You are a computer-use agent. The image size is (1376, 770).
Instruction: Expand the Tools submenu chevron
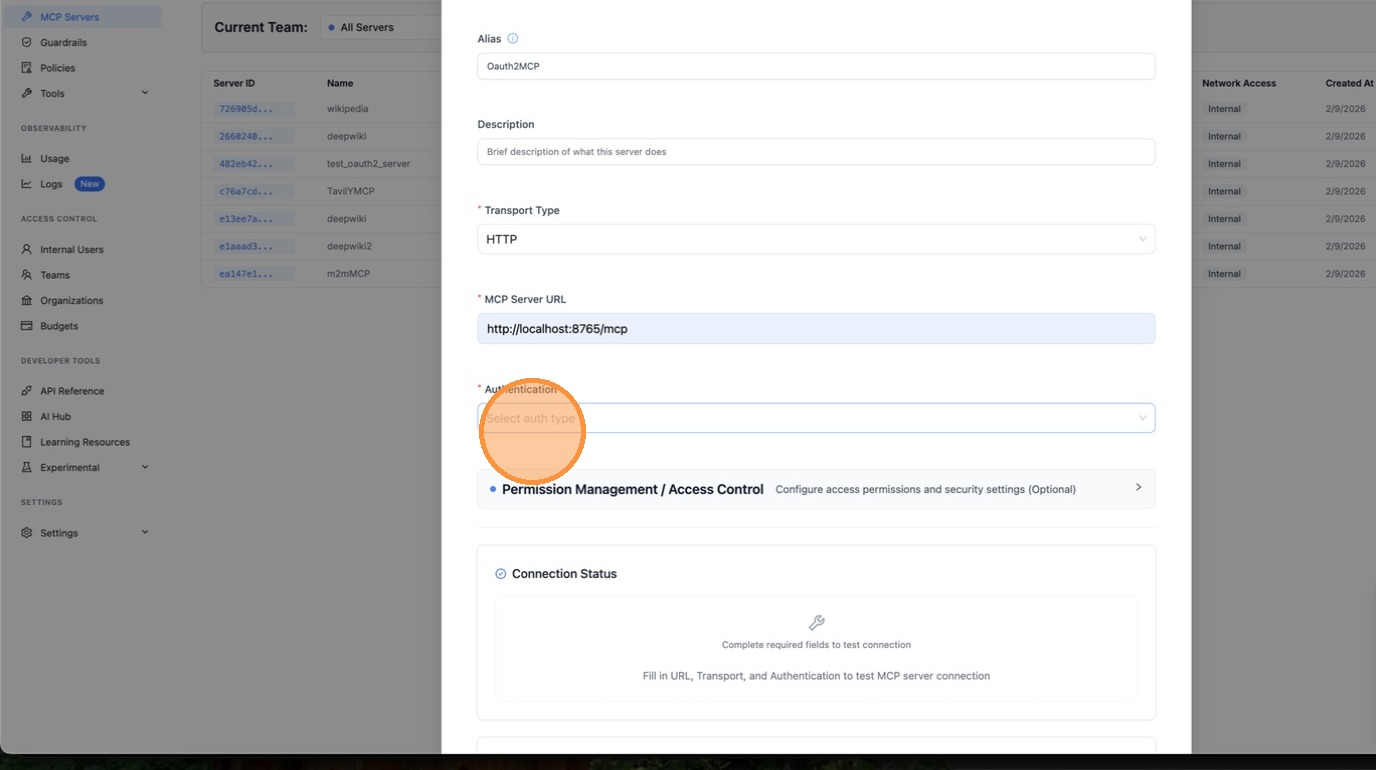point(145,93)
